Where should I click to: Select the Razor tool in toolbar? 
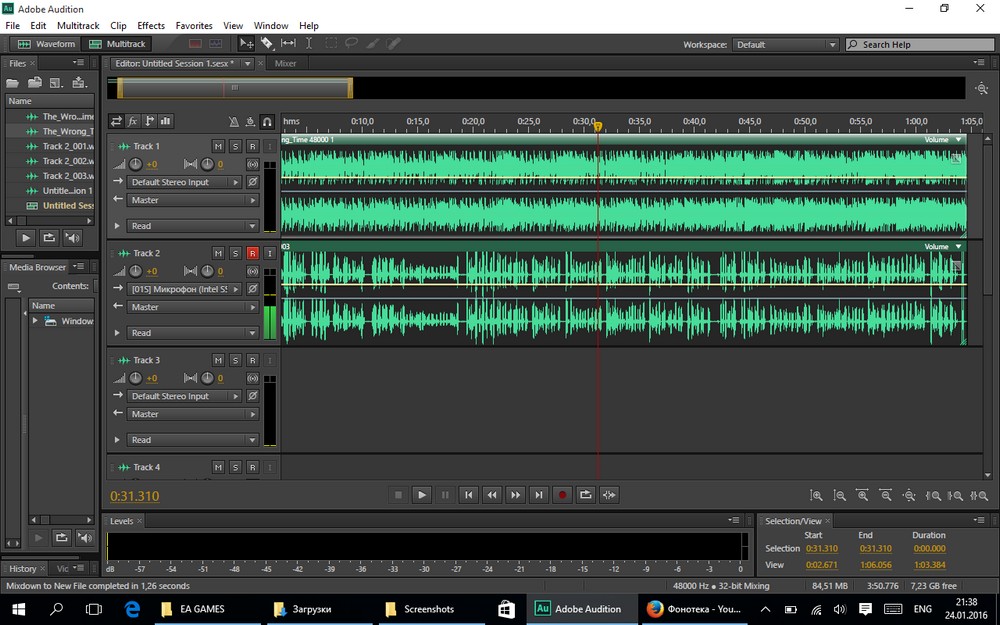267,44
